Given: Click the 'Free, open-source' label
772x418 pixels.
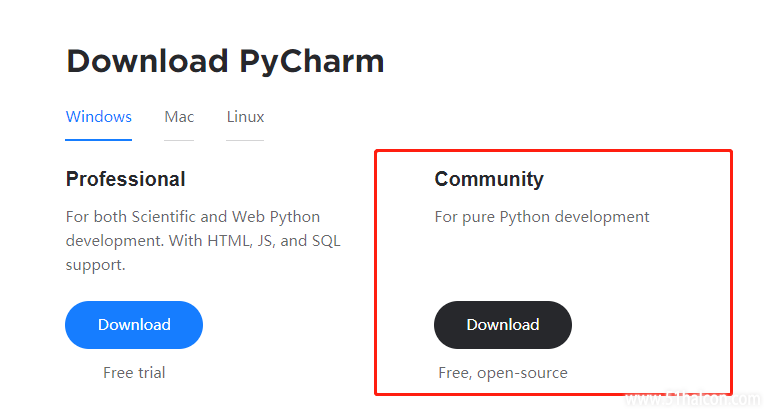Looking at the screenshot, I should [503, 373].
